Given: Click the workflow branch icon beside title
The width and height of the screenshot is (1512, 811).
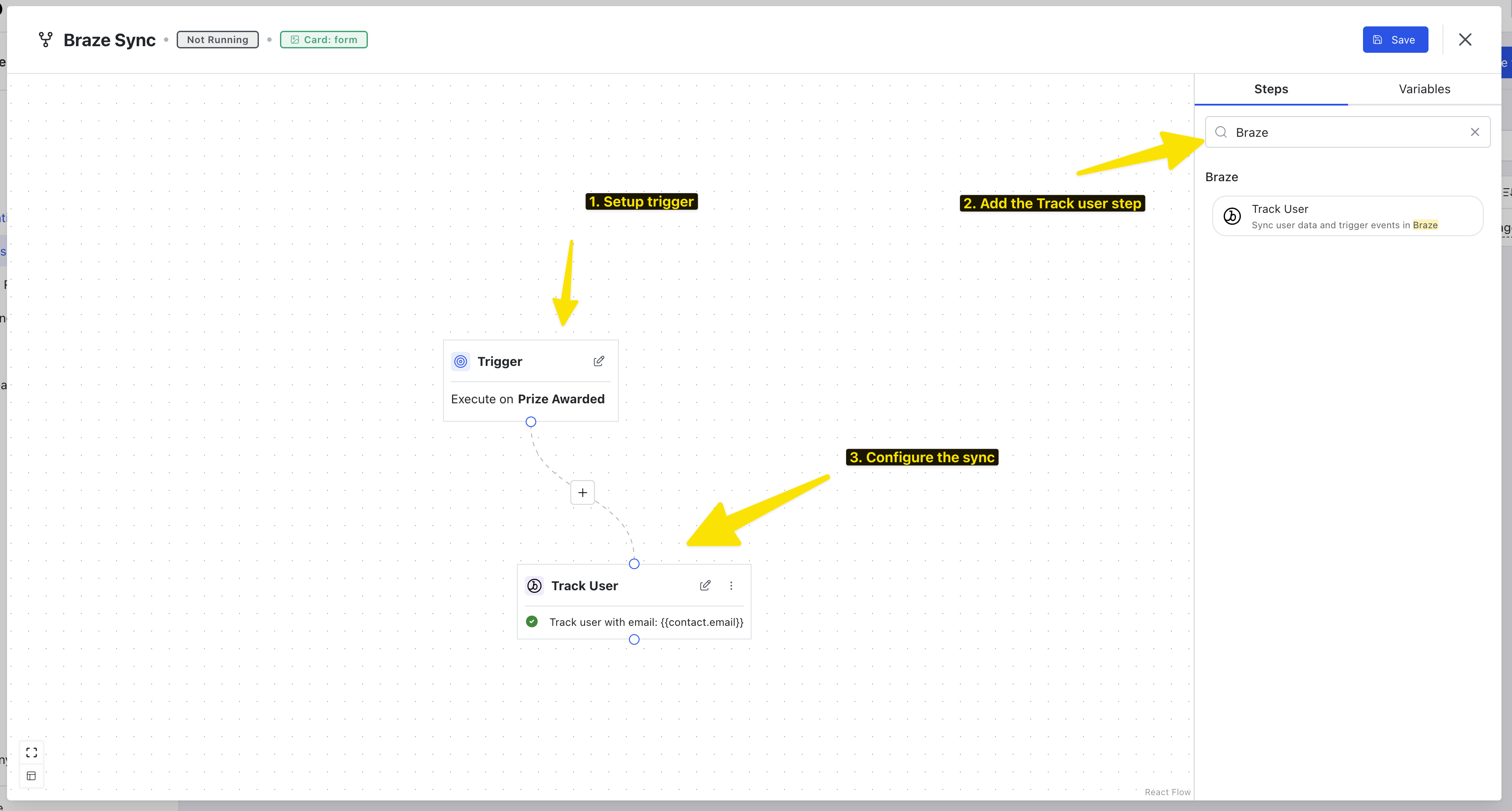Looking at the screenshot, I should (46, 39).
